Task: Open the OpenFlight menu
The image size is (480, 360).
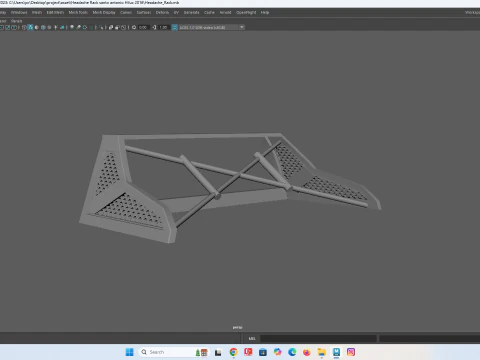Action: click(246, 13)
